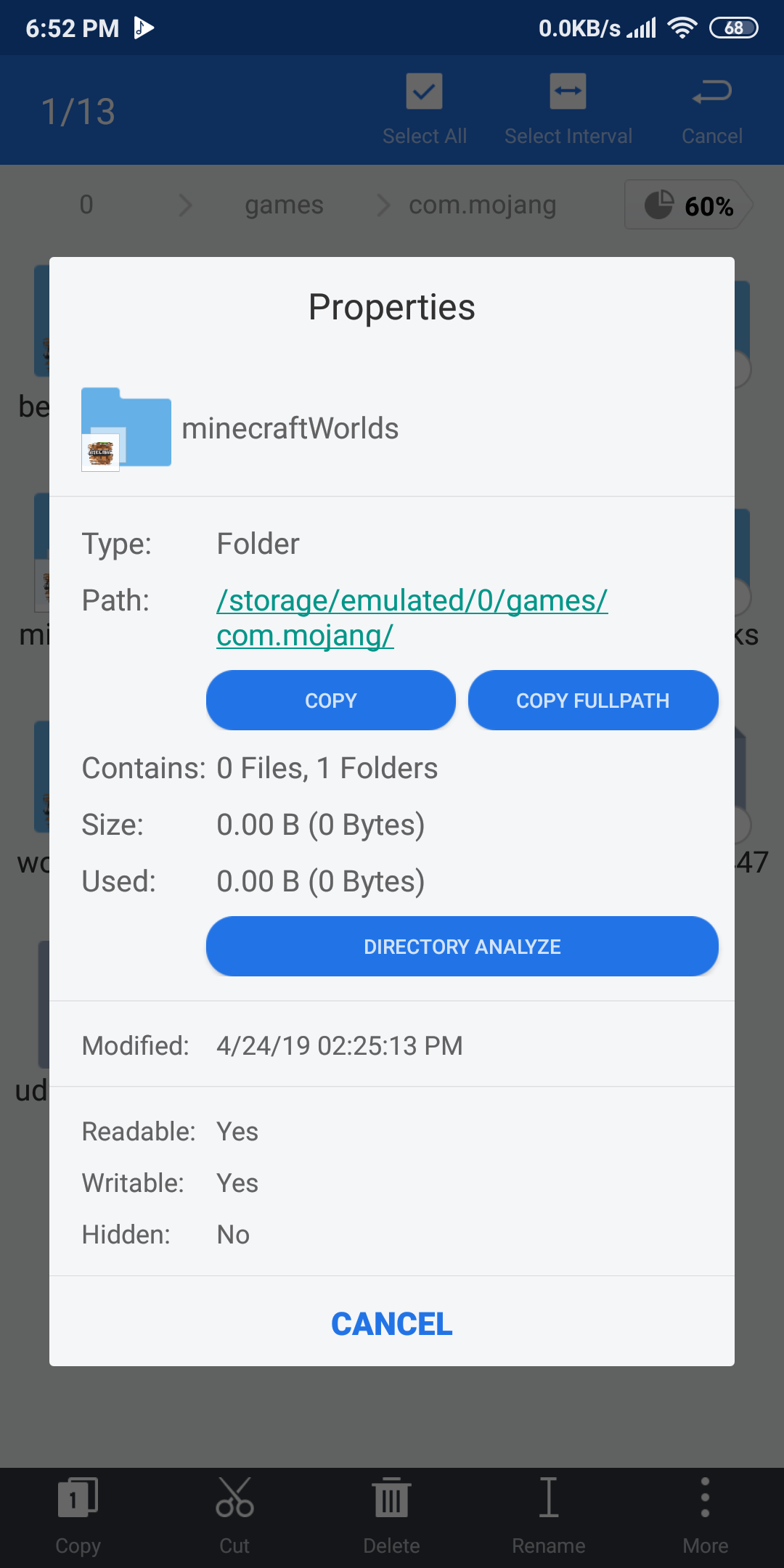
Task: Jump to root 0 breadcrumb
Action: (x=86, y=205)
